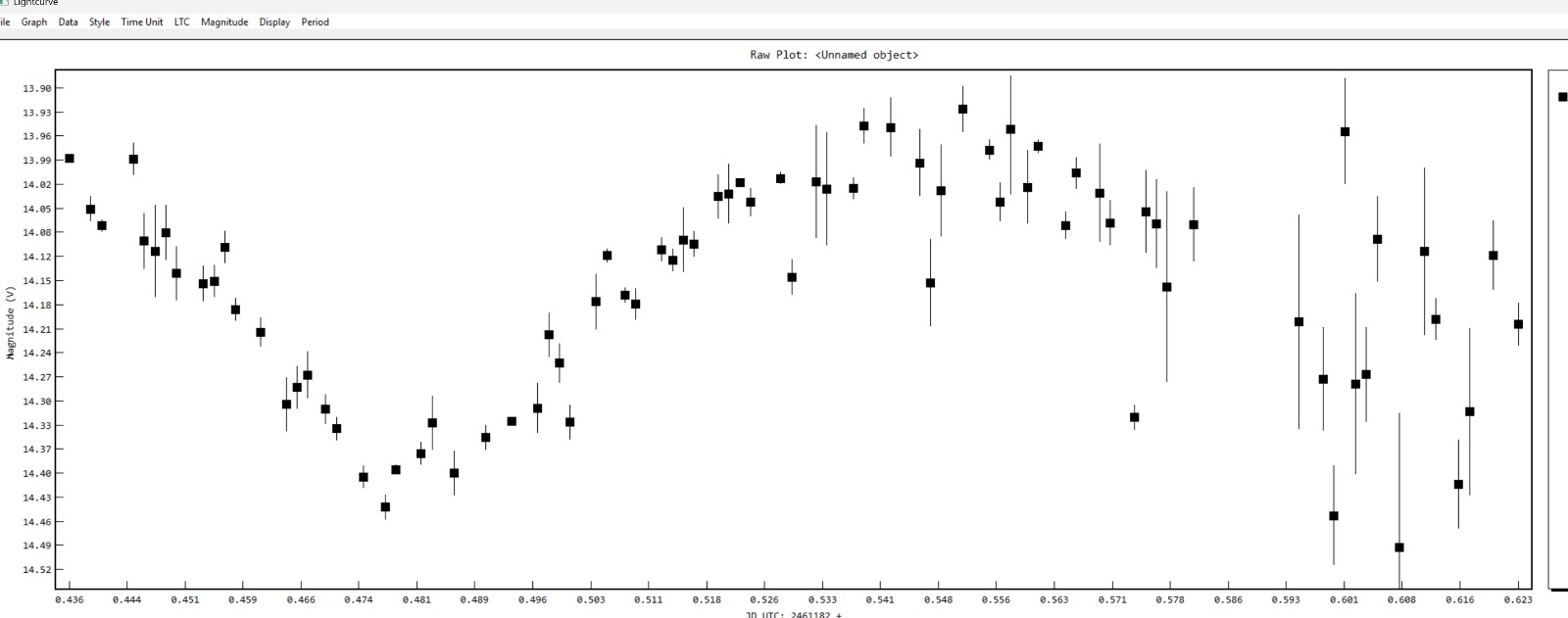Click the 0.586 time axis value

(x=1228, y=599)
